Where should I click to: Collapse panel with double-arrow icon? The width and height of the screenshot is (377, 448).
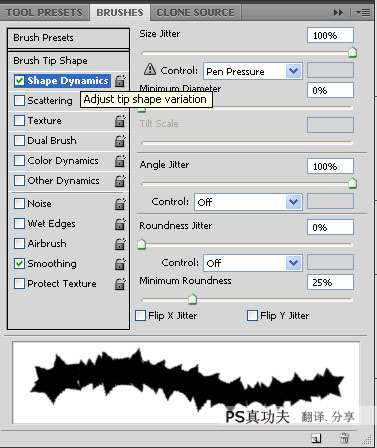pyautogui.click(x=338, y=12)
